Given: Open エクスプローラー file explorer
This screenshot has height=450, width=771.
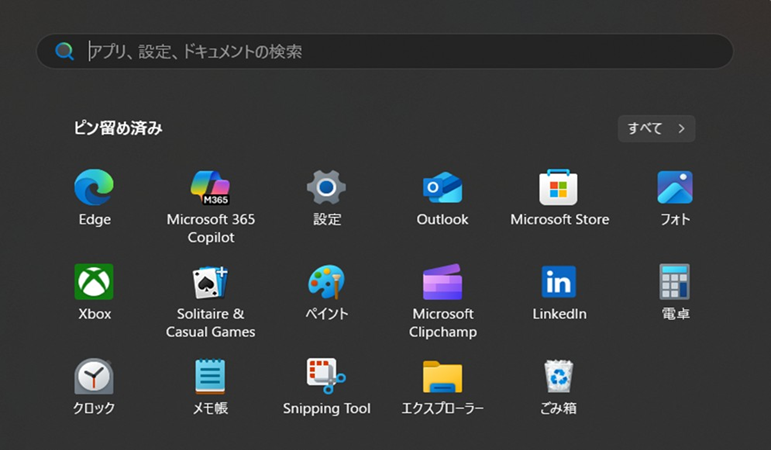Looking at the screenshot, I should coord(442,377).
